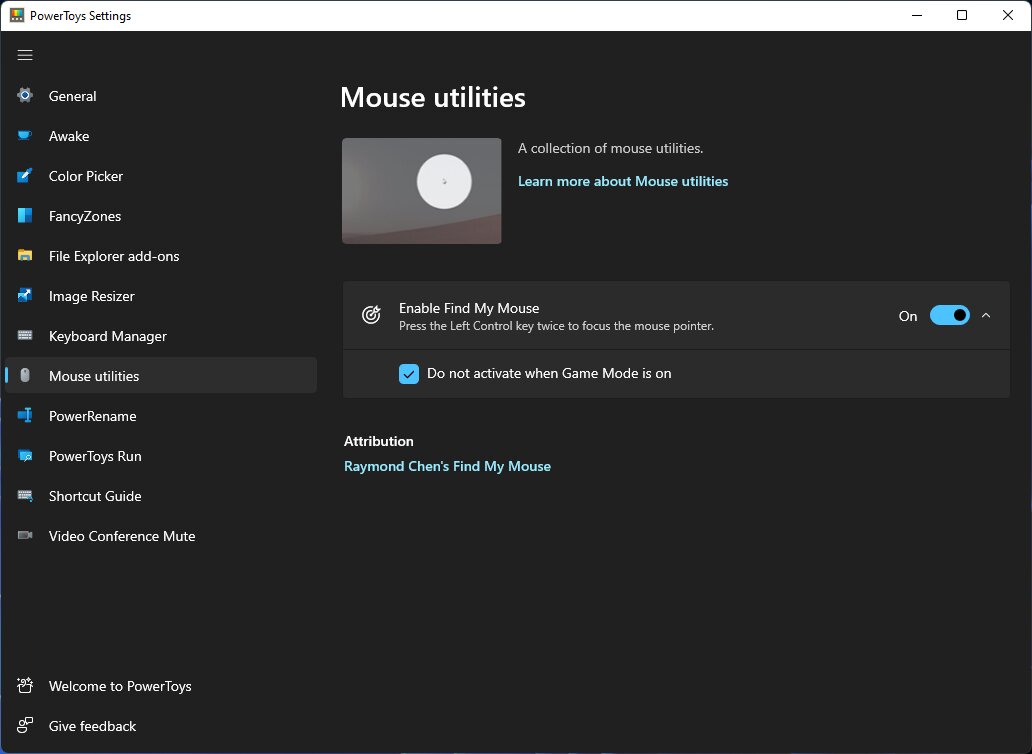1032x754 pixels.
Task: Follow Raymond Chen's Find My Mouse link
Action: pos(448,466)
